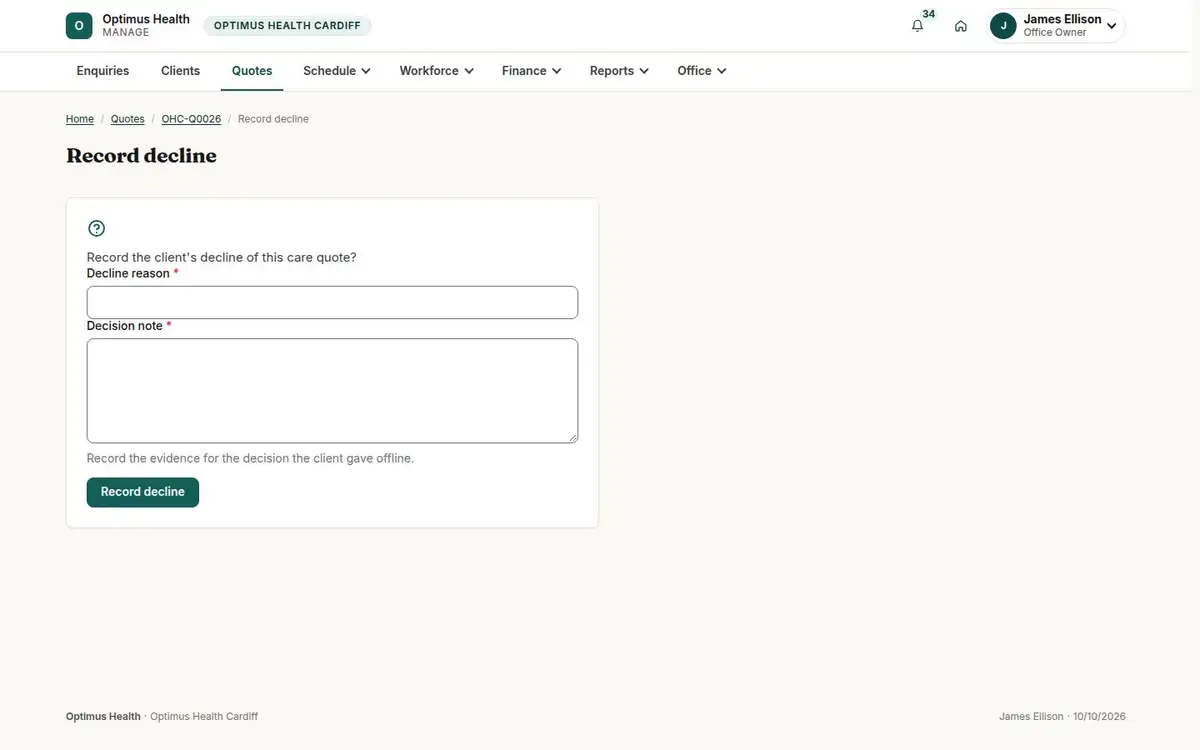1200x750 pixels.
Task: Open the Quotes tab
Action: 252,71
